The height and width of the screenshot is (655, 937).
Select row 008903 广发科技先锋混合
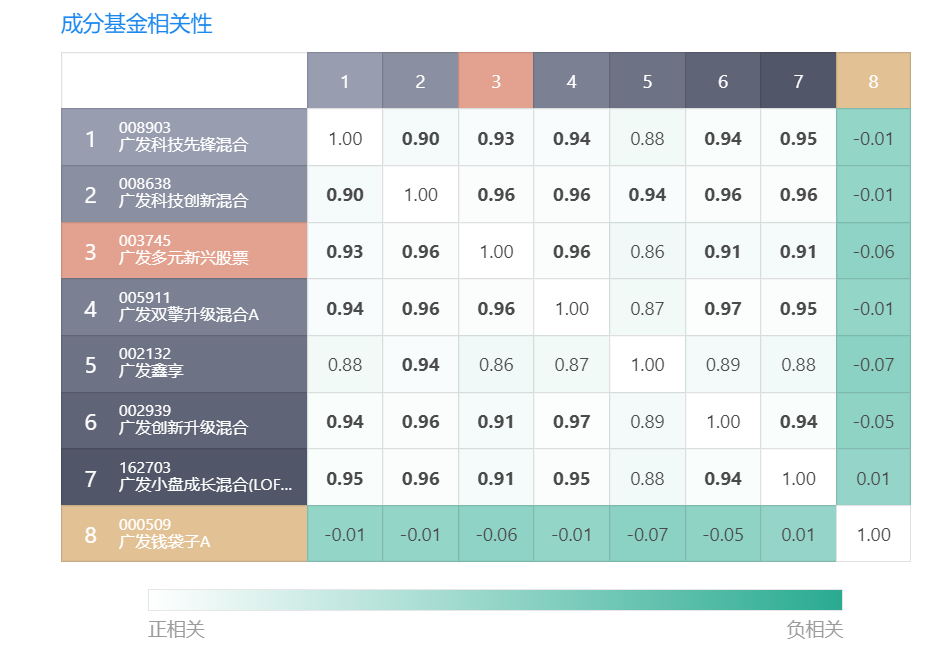(x=184, y=137)
